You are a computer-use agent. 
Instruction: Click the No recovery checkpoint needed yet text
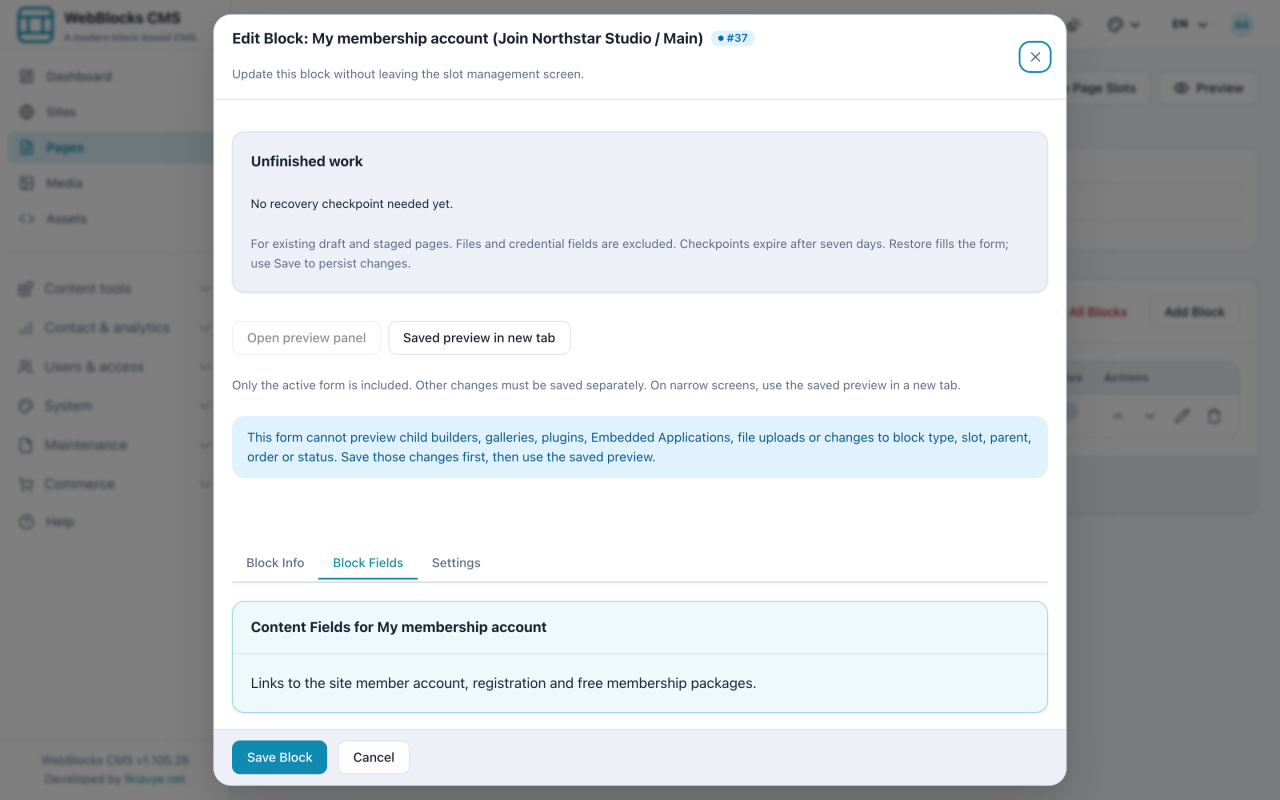[352, 204]
